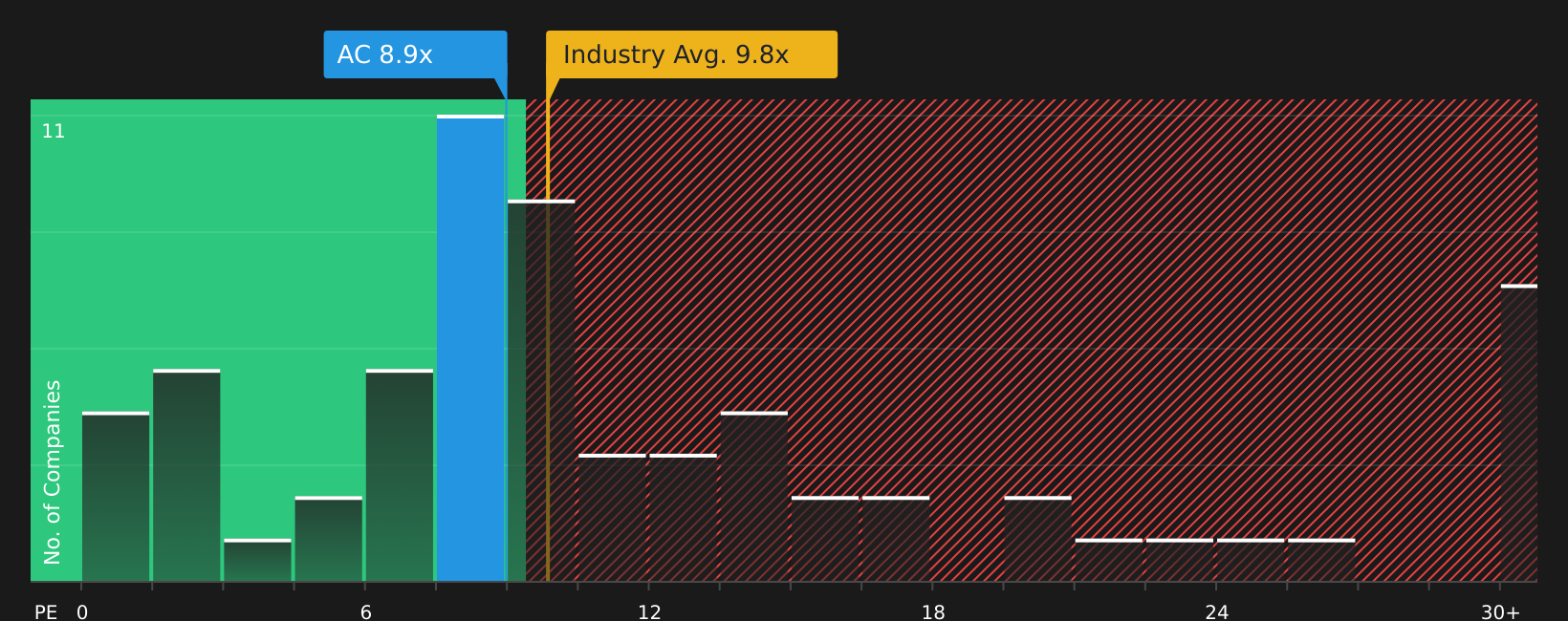
Task: Select the blue highlighted histogram bar
Action: [470, 348]
